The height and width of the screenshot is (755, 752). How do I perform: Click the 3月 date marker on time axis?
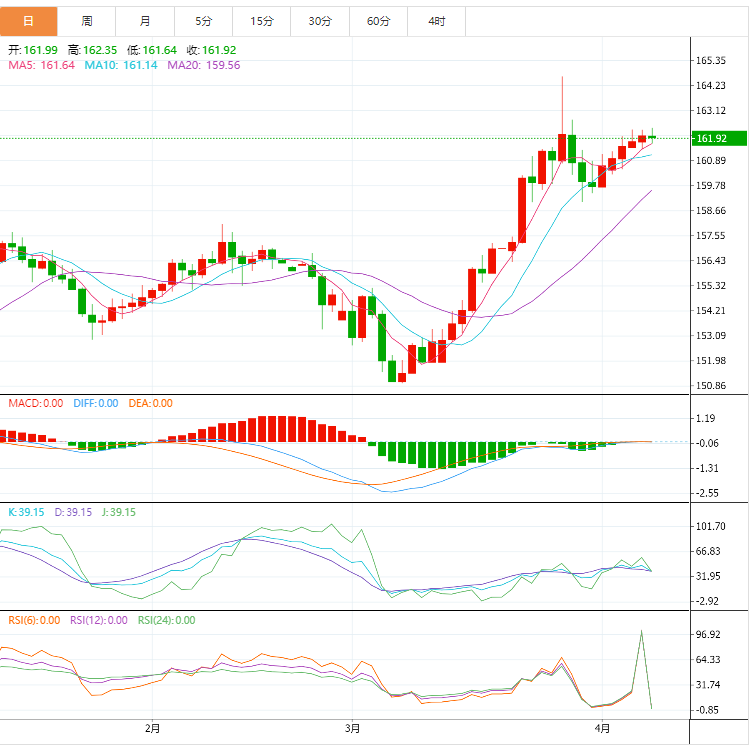click(x=352, y=728)
